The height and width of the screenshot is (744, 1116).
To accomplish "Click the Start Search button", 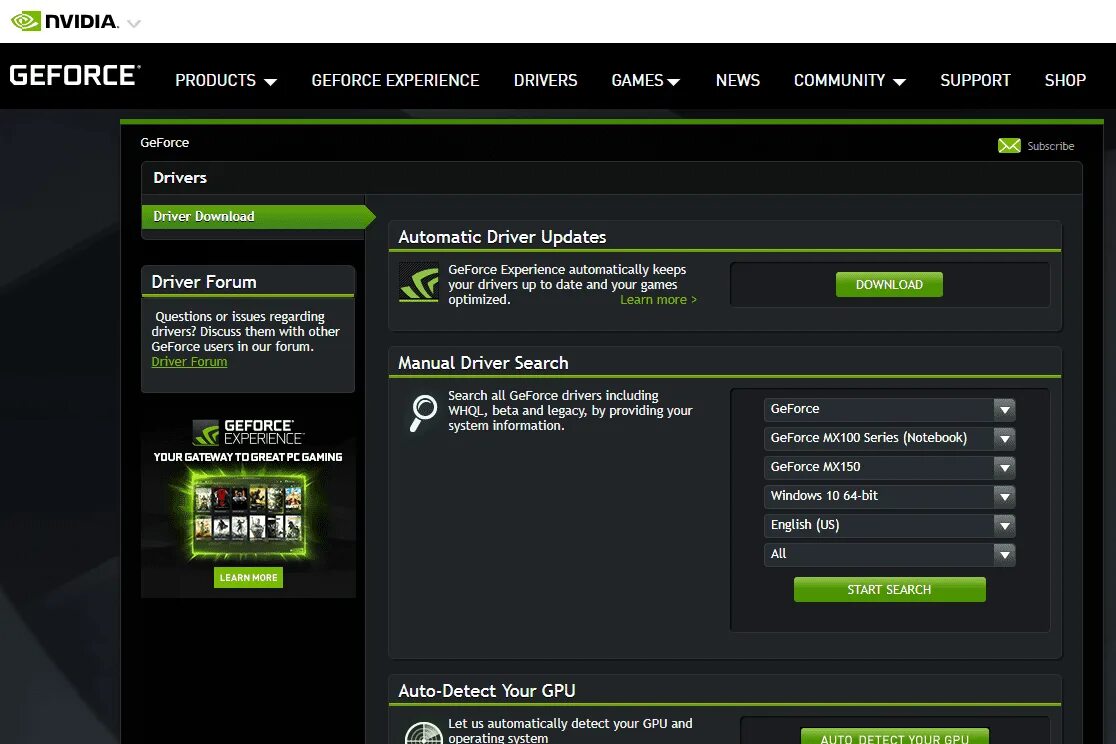I will 889,590.
